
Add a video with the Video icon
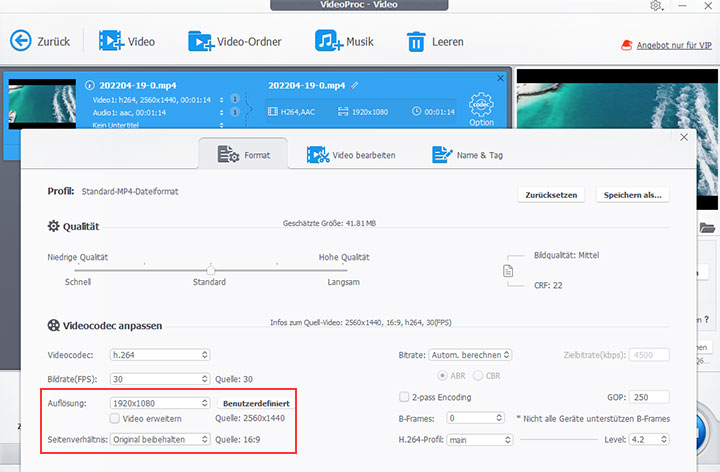tap(110, 41)
